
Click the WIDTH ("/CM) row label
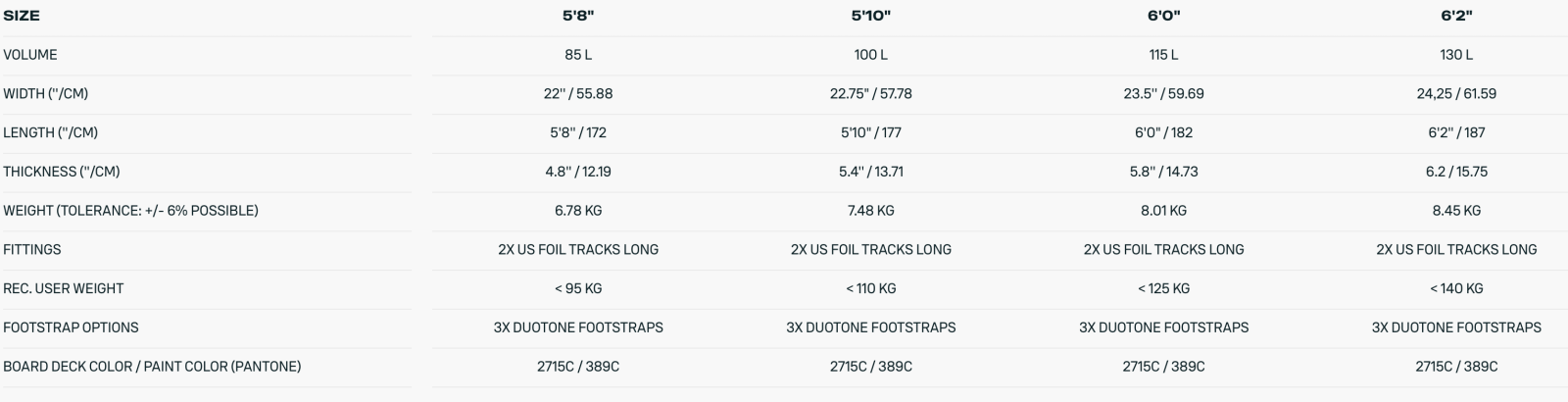click(x=46, y=94)
